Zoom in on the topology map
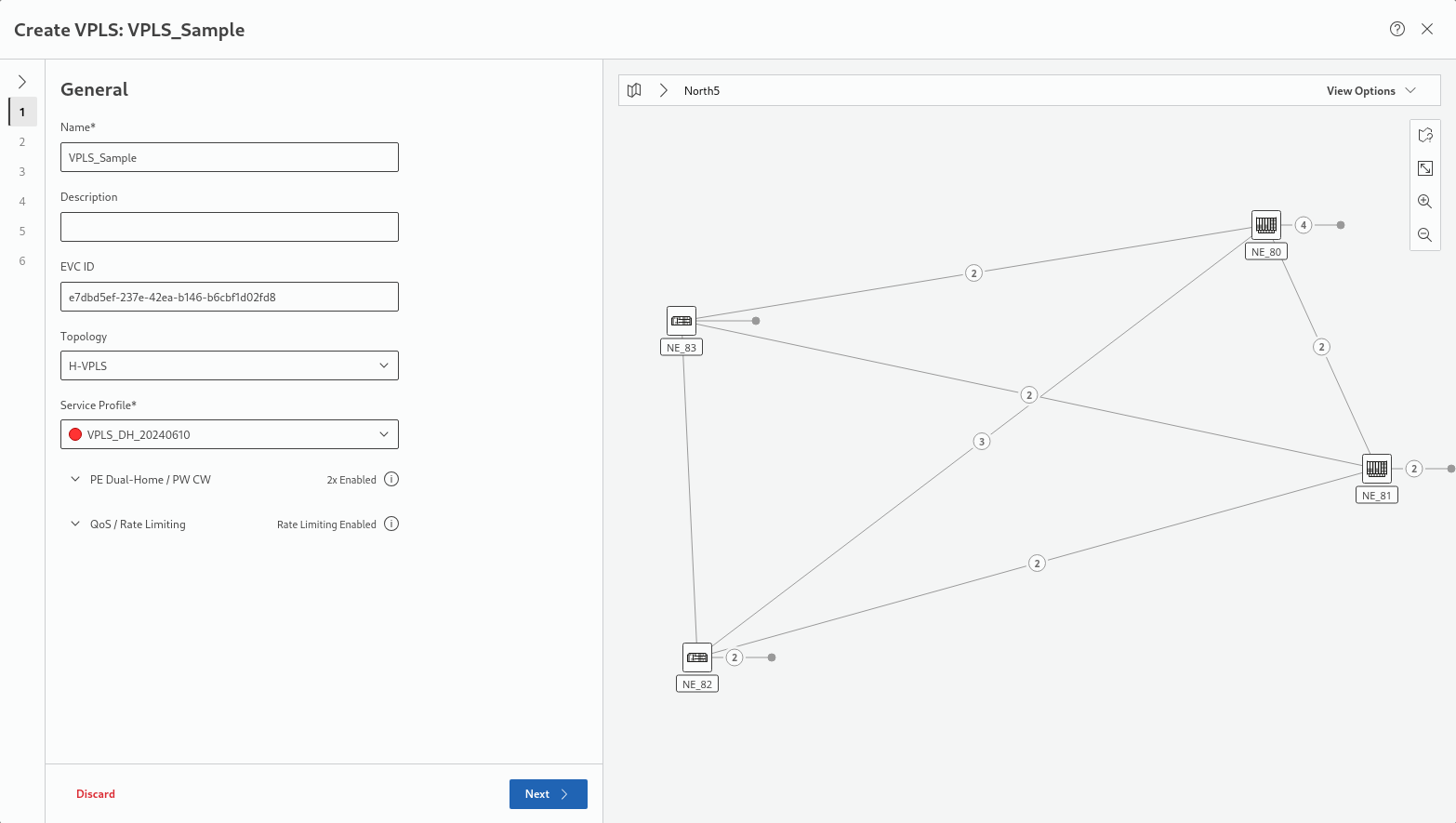 pyautogui.click(x=1424, y=202)
